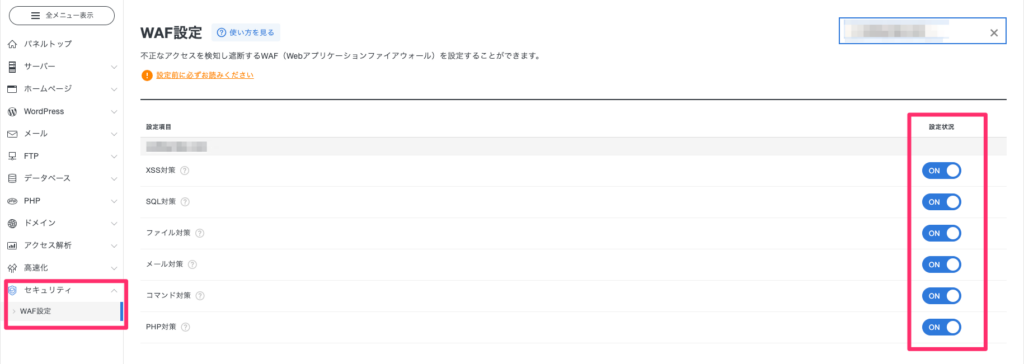The image size is (1024, 364).
Task: Collapse the セキュリティ section chevron
Action: point(114,290)
